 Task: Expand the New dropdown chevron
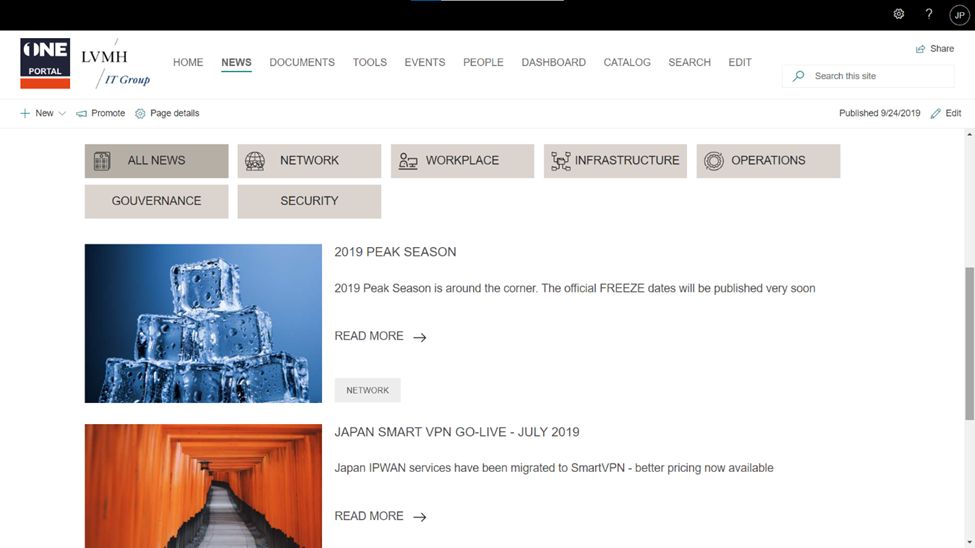pos(62,113)
